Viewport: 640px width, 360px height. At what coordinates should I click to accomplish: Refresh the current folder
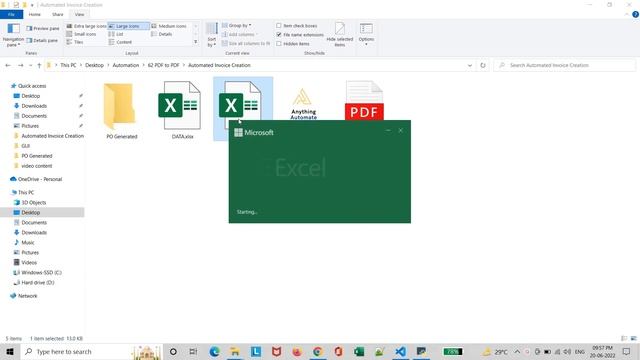point(483,65)
